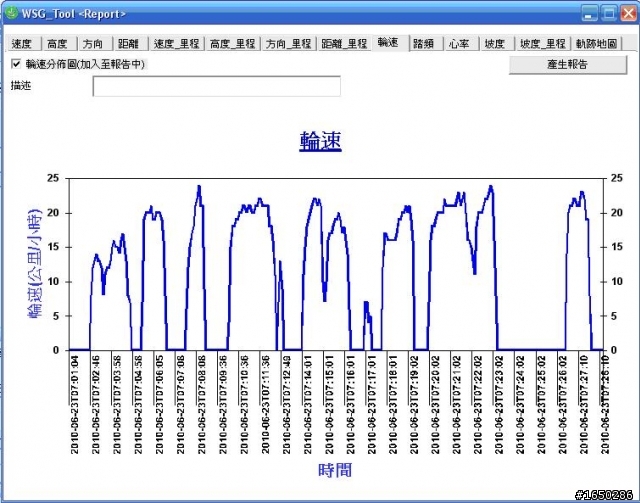Click the 2010-06-23T07:14:01 axis label

pyautogui.click(x=308, y=404)
